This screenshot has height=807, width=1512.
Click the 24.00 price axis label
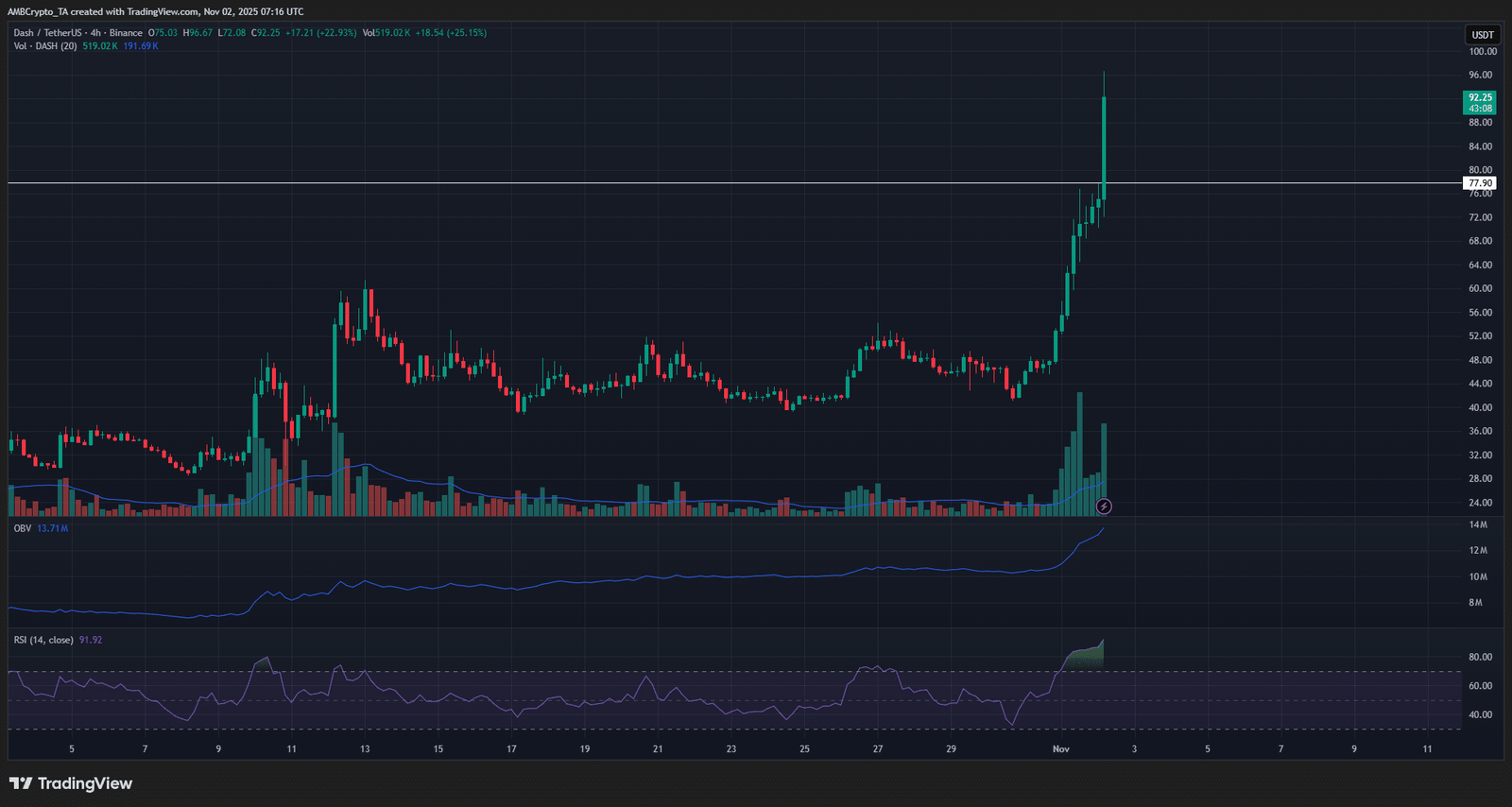click(x=1481, y=503)
